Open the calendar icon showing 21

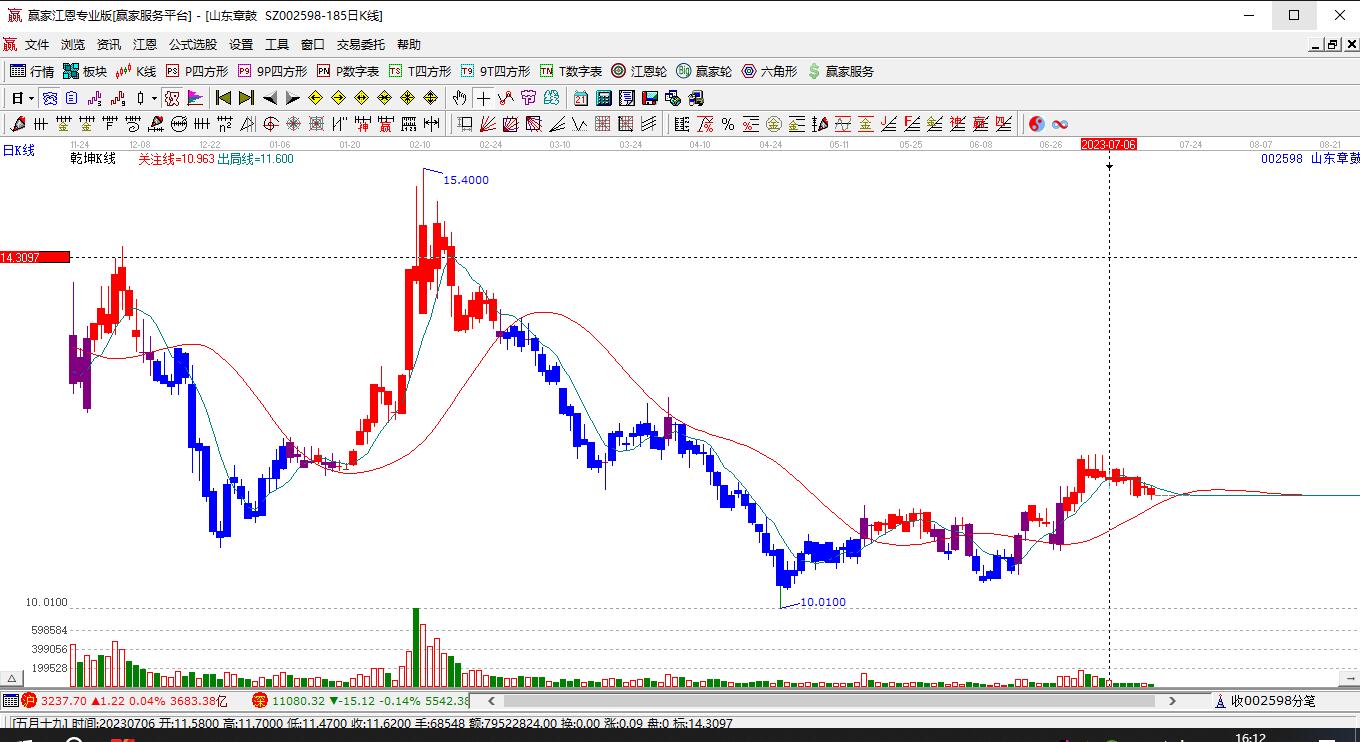[x=581, y=98]
